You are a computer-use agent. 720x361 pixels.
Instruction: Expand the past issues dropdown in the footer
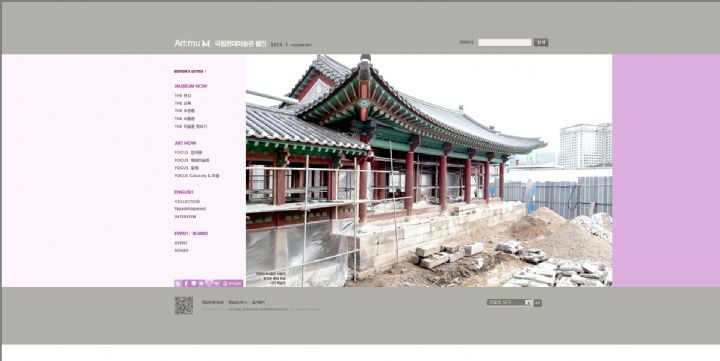coord(509,303)
